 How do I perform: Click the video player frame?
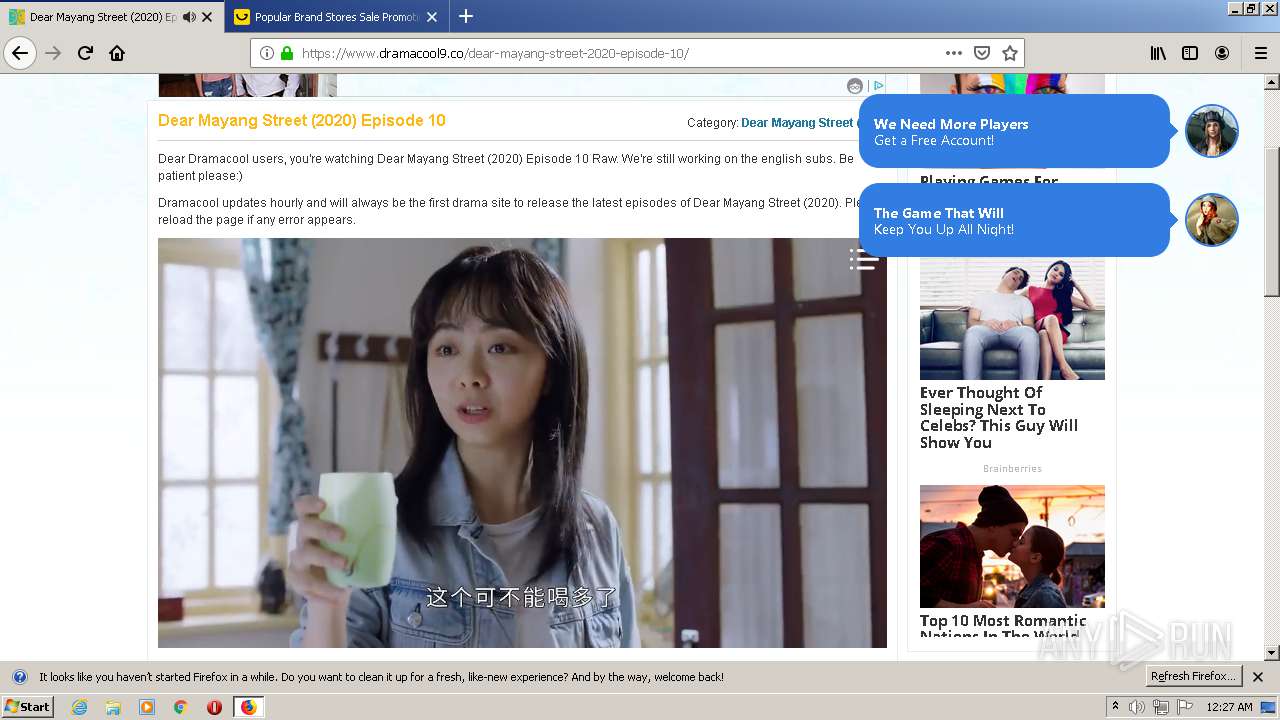coord(522,443)
